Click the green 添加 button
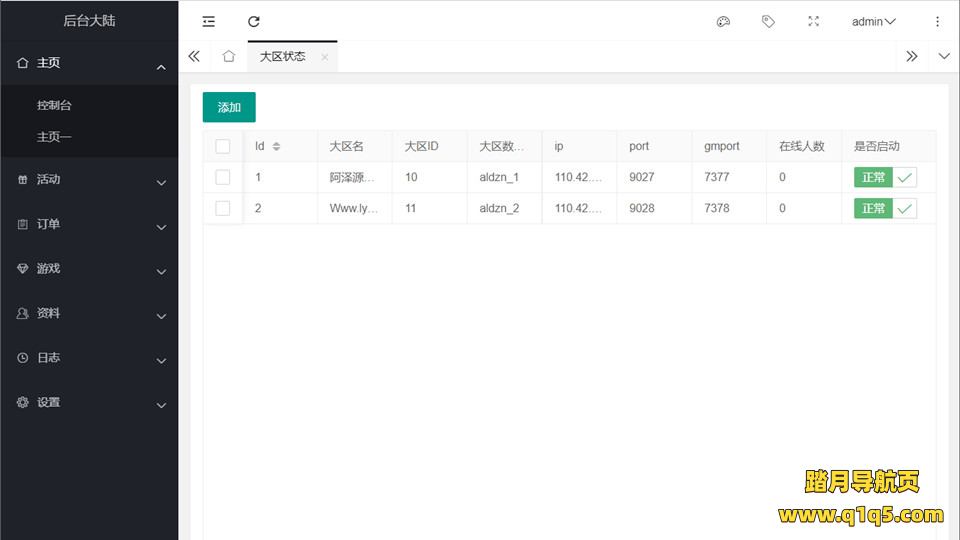Viewport: 960px width, 540px height. 229,107
